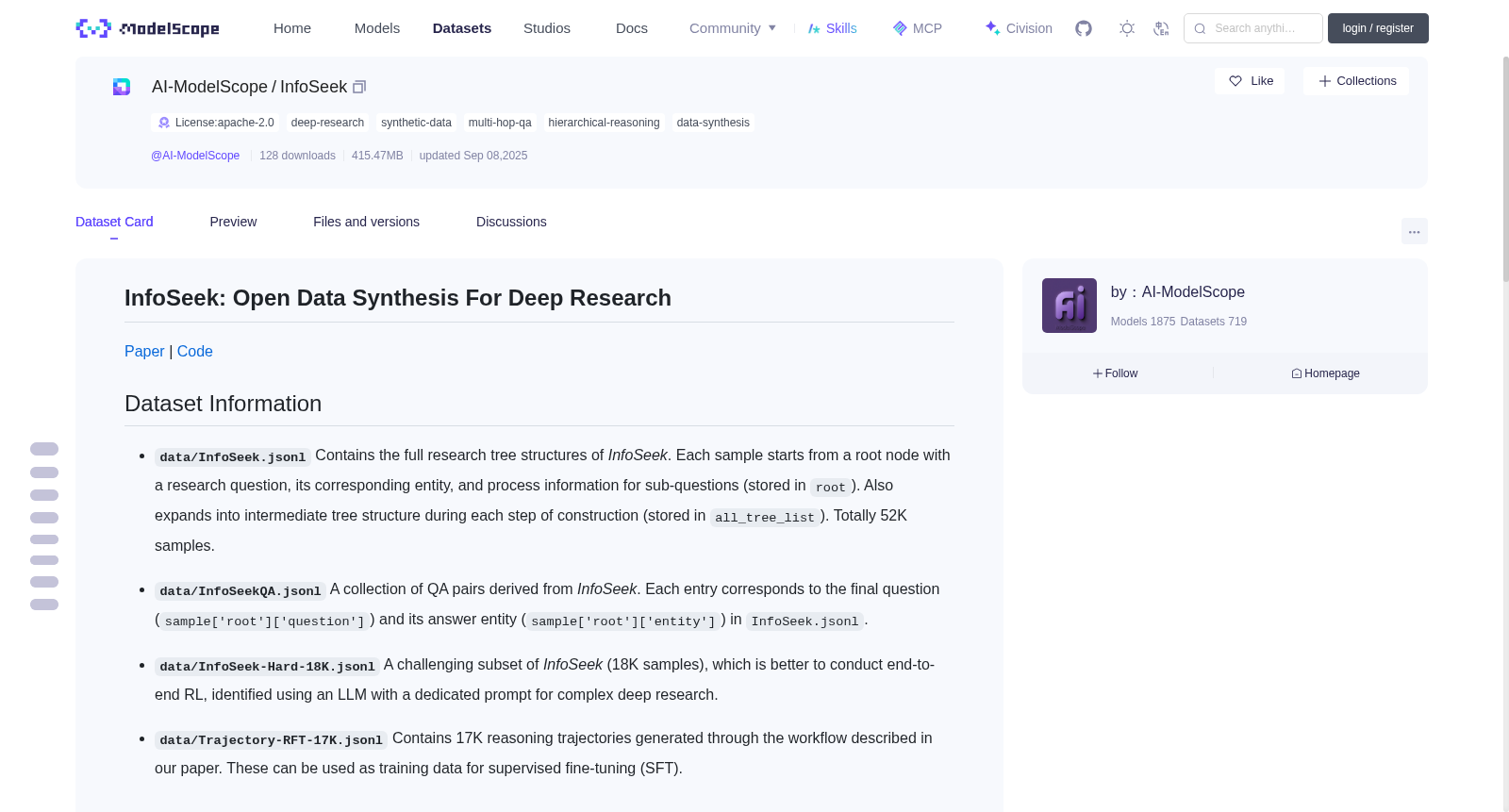Click the "updated Sep 08,2025" text

(473, 156)
